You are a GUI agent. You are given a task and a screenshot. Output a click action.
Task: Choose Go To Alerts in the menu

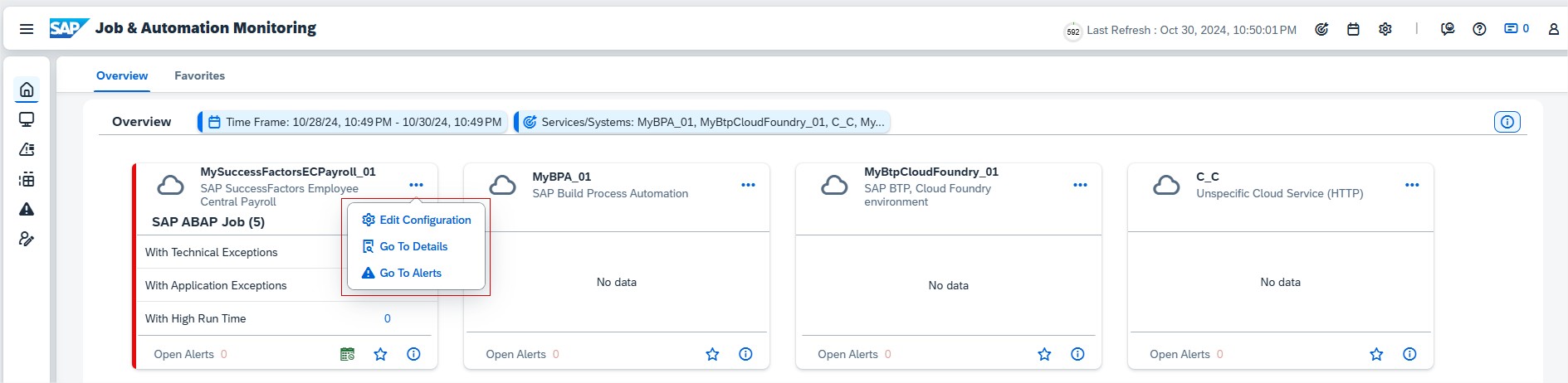click(410, 273)
